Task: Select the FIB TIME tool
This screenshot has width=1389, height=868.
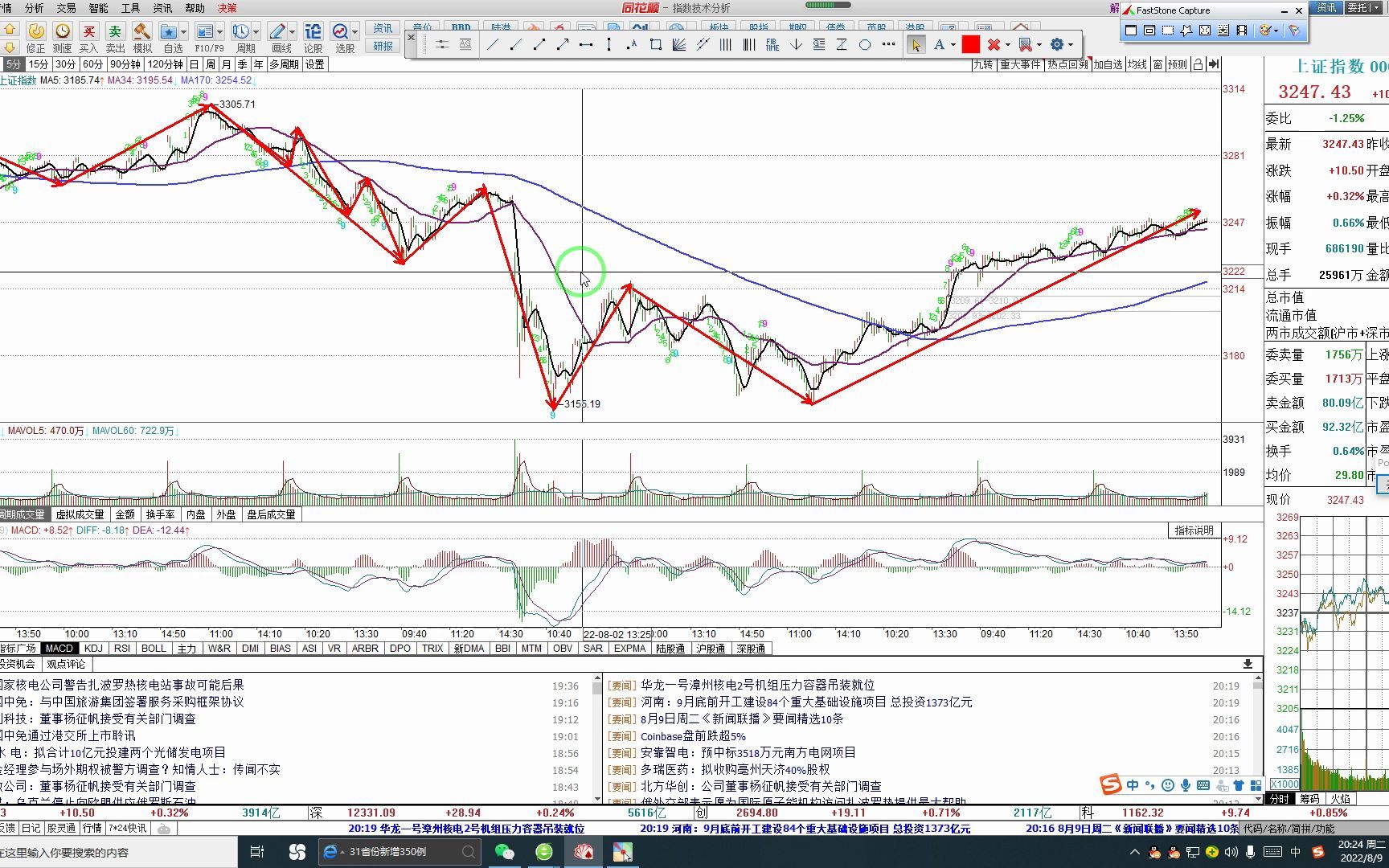Action: pyautogui.click(x=772, y=45)
